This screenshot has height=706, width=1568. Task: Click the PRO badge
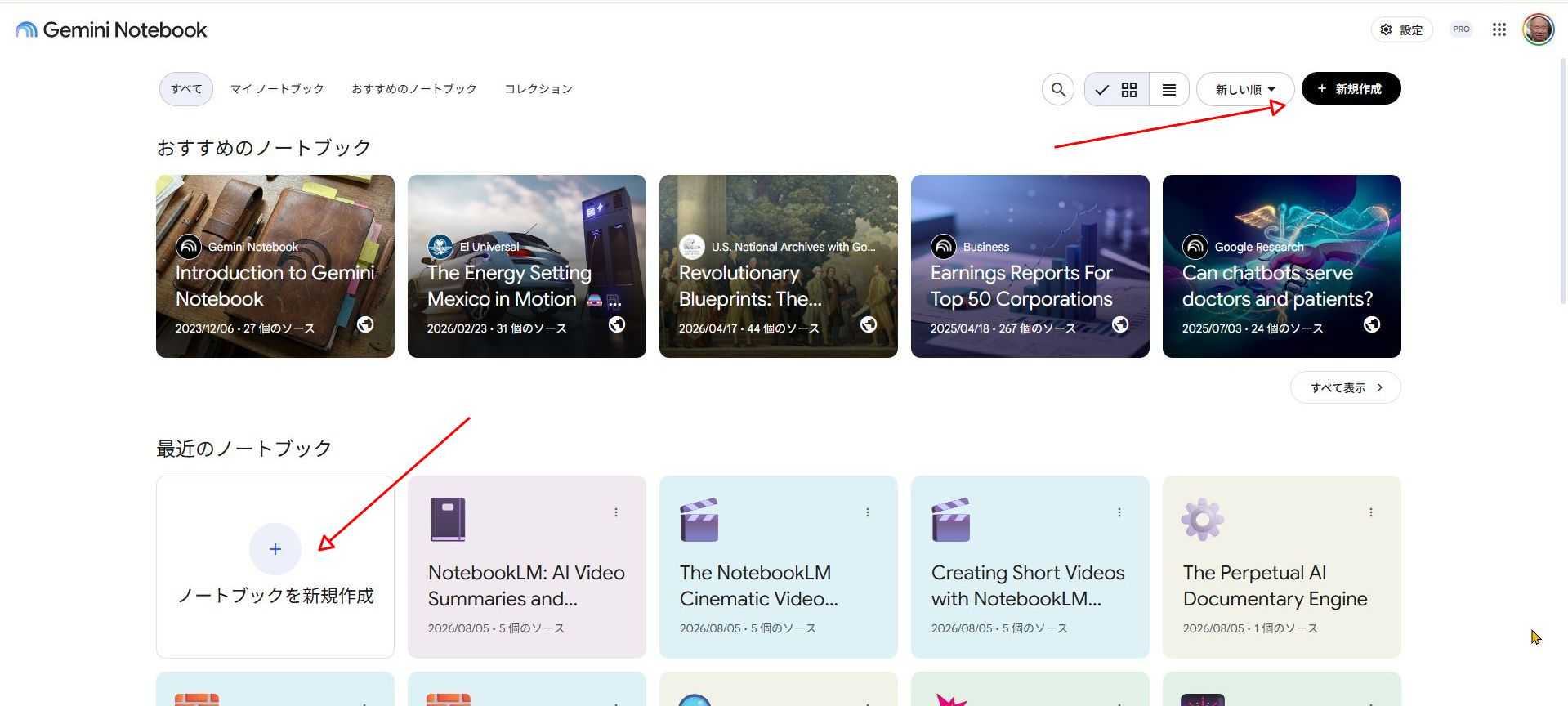1461,29
